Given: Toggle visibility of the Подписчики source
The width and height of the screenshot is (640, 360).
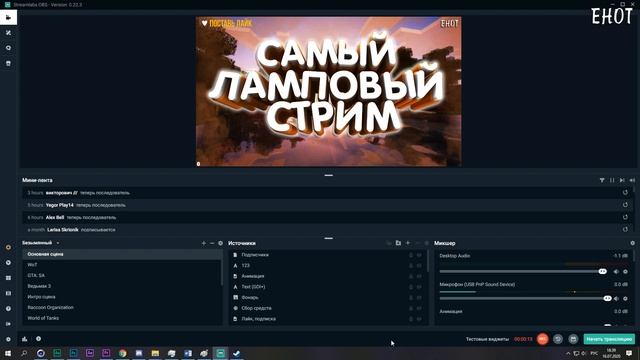Looking at the screenshot, I should click(x=419, y=255).
